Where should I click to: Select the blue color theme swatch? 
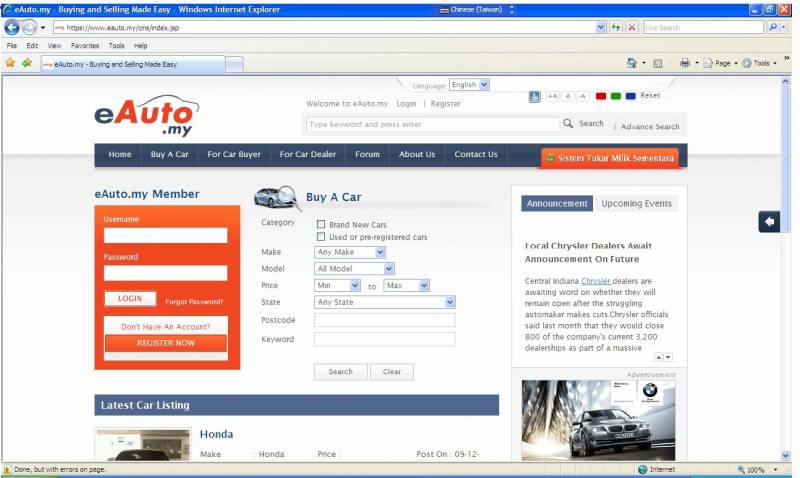[631, 96]
